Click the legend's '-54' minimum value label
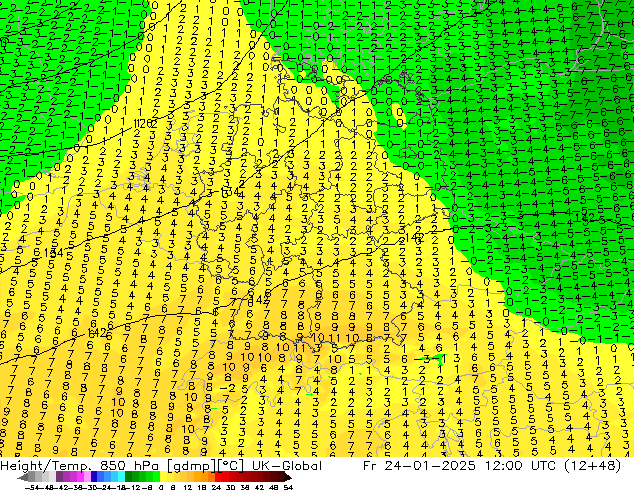634x490 pixels. coord(32,487)
